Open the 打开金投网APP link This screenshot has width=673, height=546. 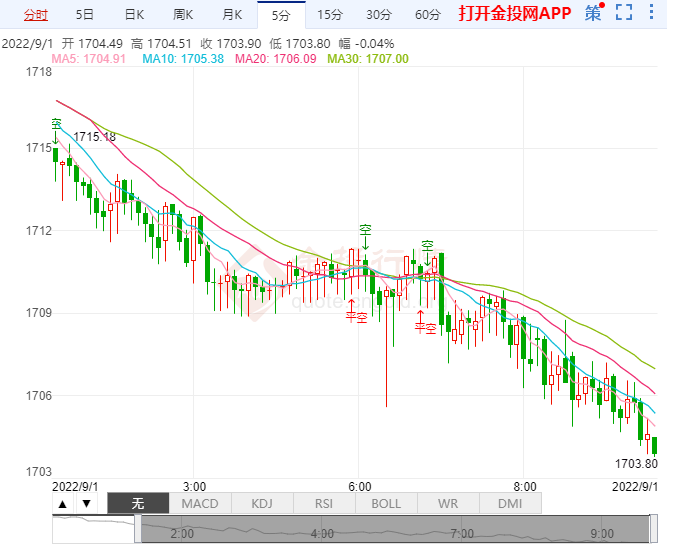515,13
